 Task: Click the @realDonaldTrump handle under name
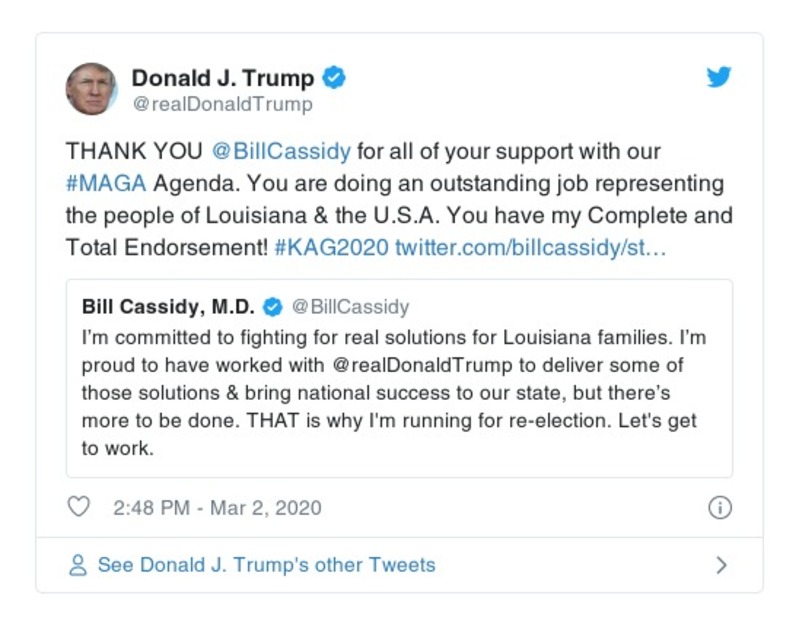[x=222, y=104]
